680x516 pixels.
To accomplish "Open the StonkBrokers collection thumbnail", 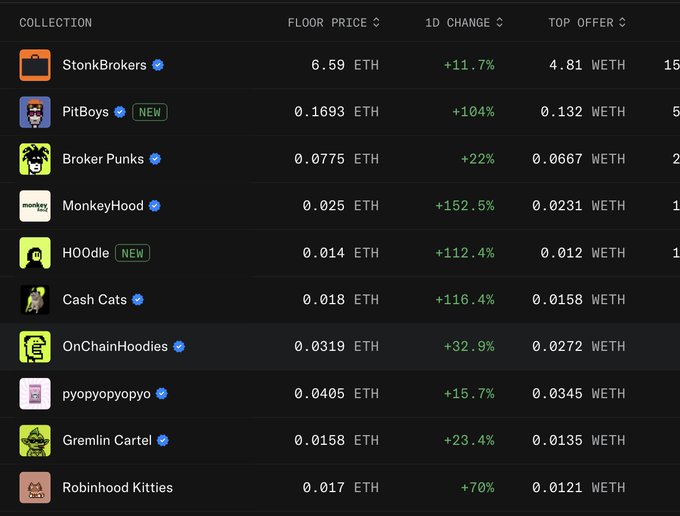I will (x=35, y=65).
